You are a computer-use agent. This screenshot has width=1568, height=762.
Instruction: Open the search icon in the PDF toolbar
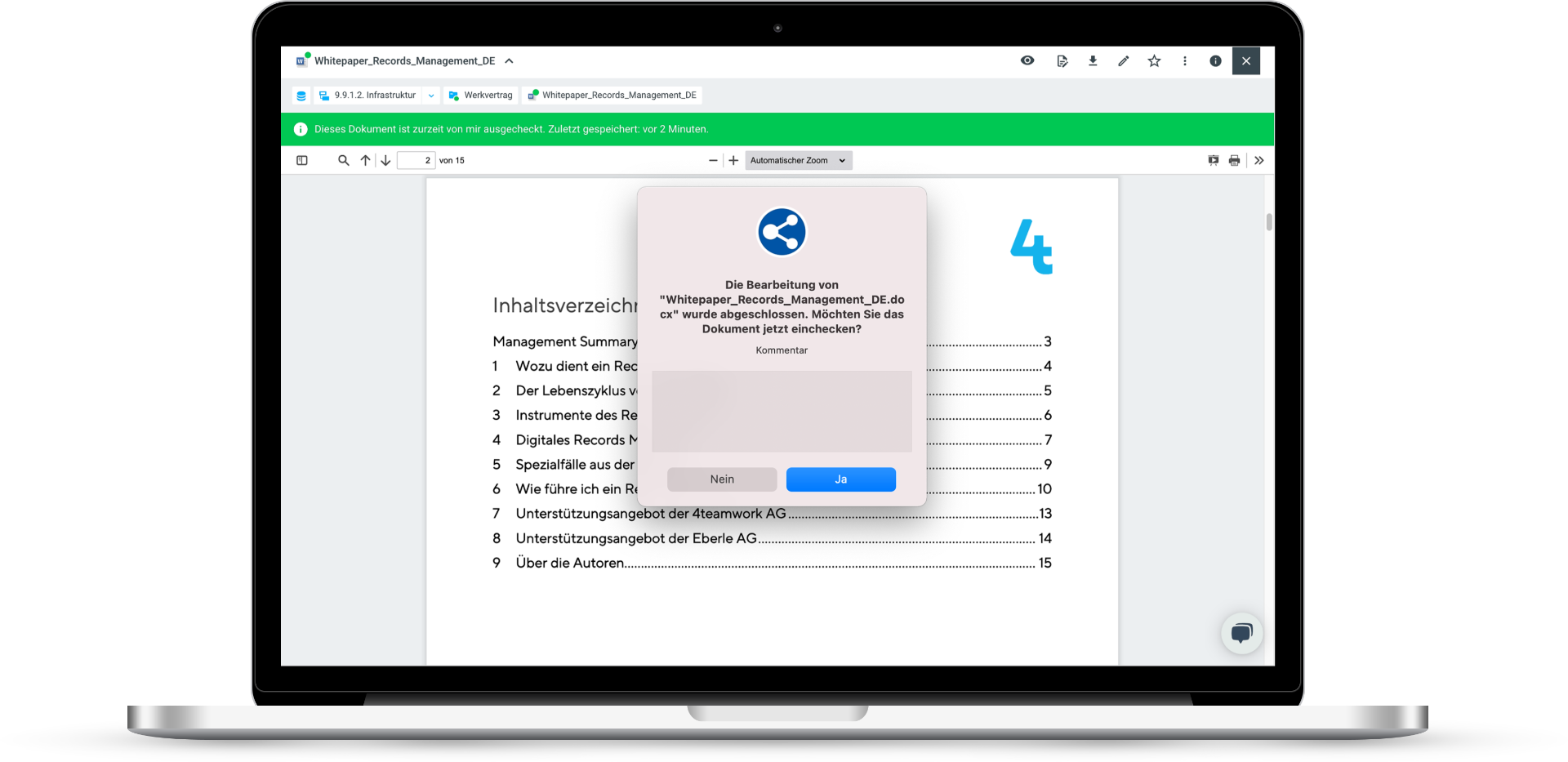tap(343, 160)
